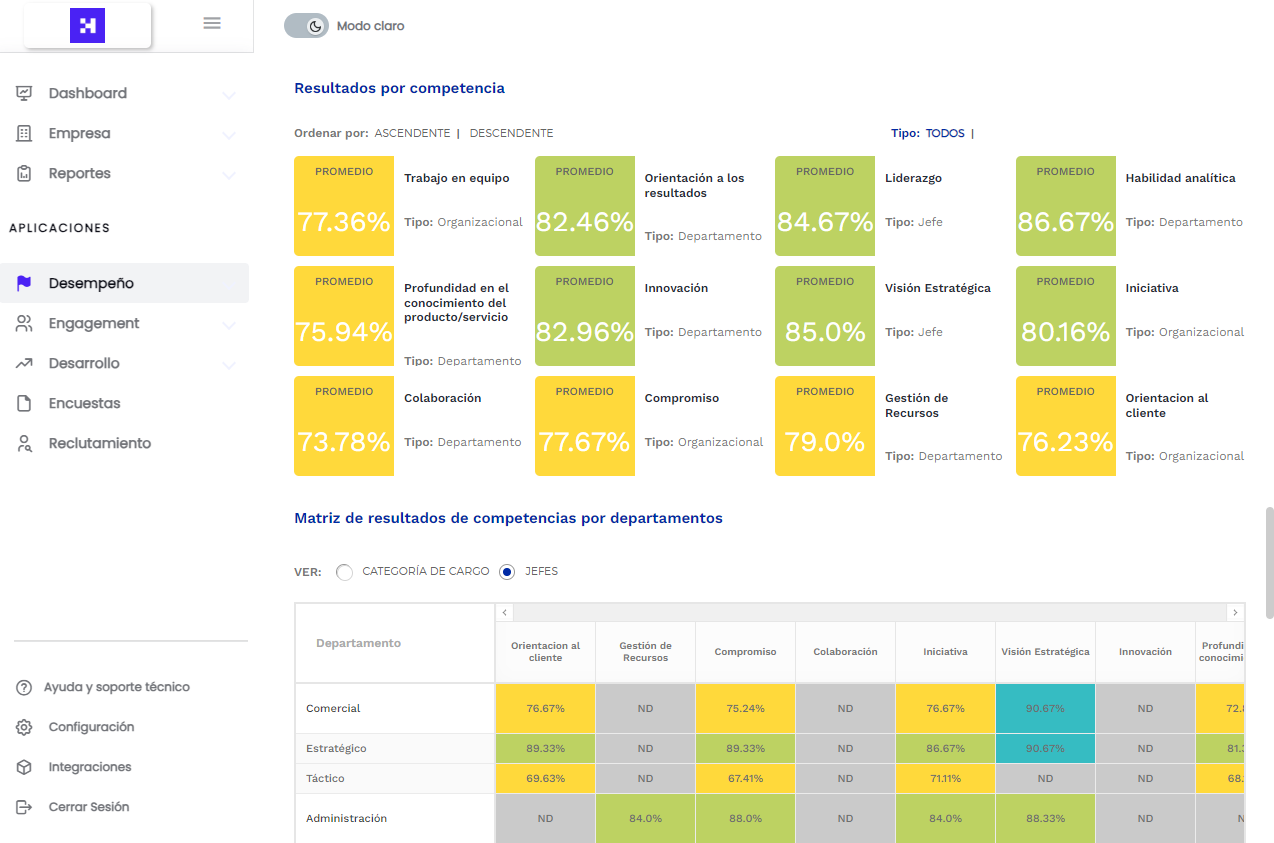Click the right arrow on the matrix scrollbar
This screenshot has height=843, width=1274.
pos(1235,611)
